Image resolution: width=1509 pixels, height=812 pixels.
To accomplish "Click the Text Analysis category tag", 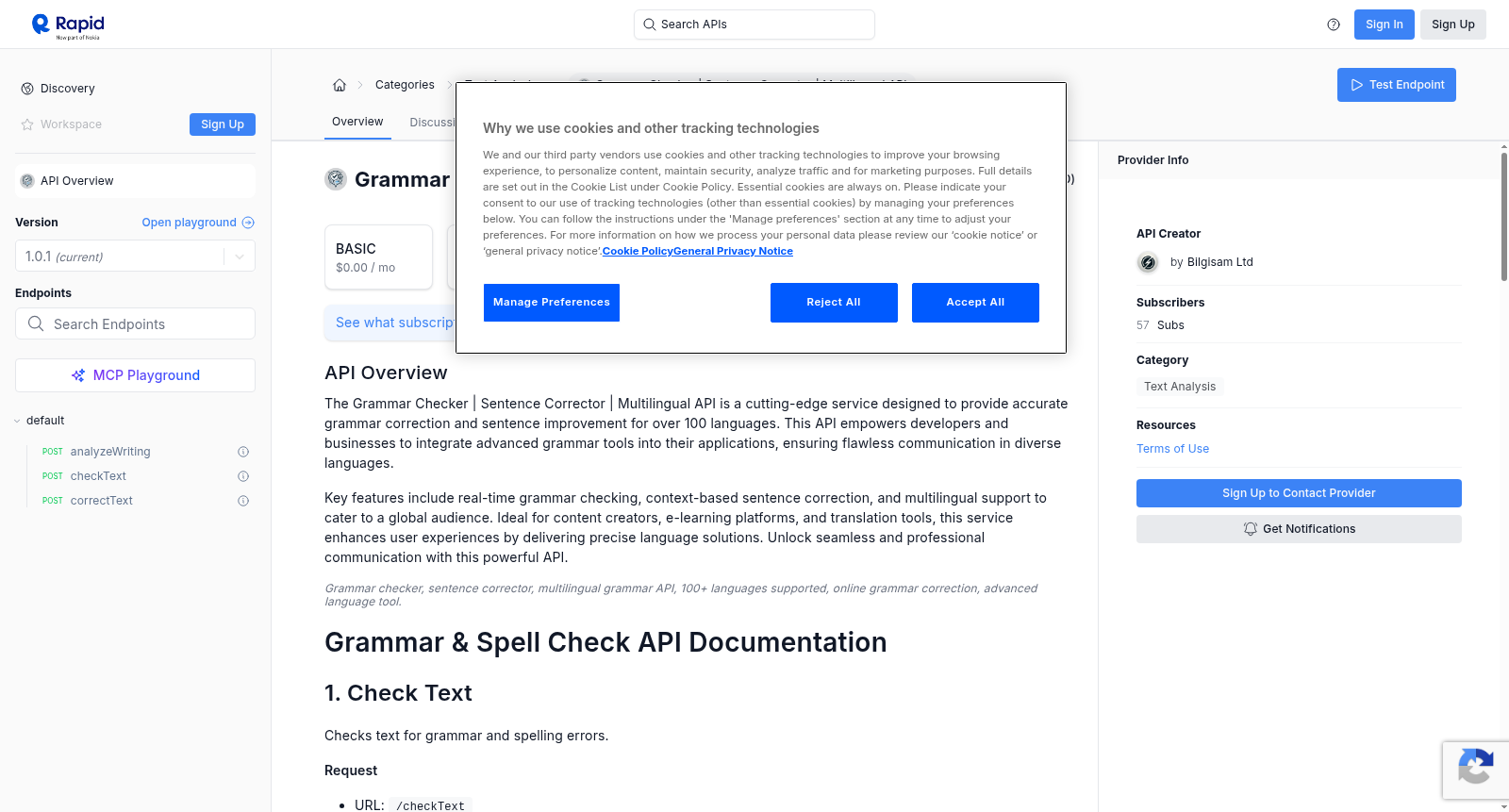I will tap(1180, 387).
